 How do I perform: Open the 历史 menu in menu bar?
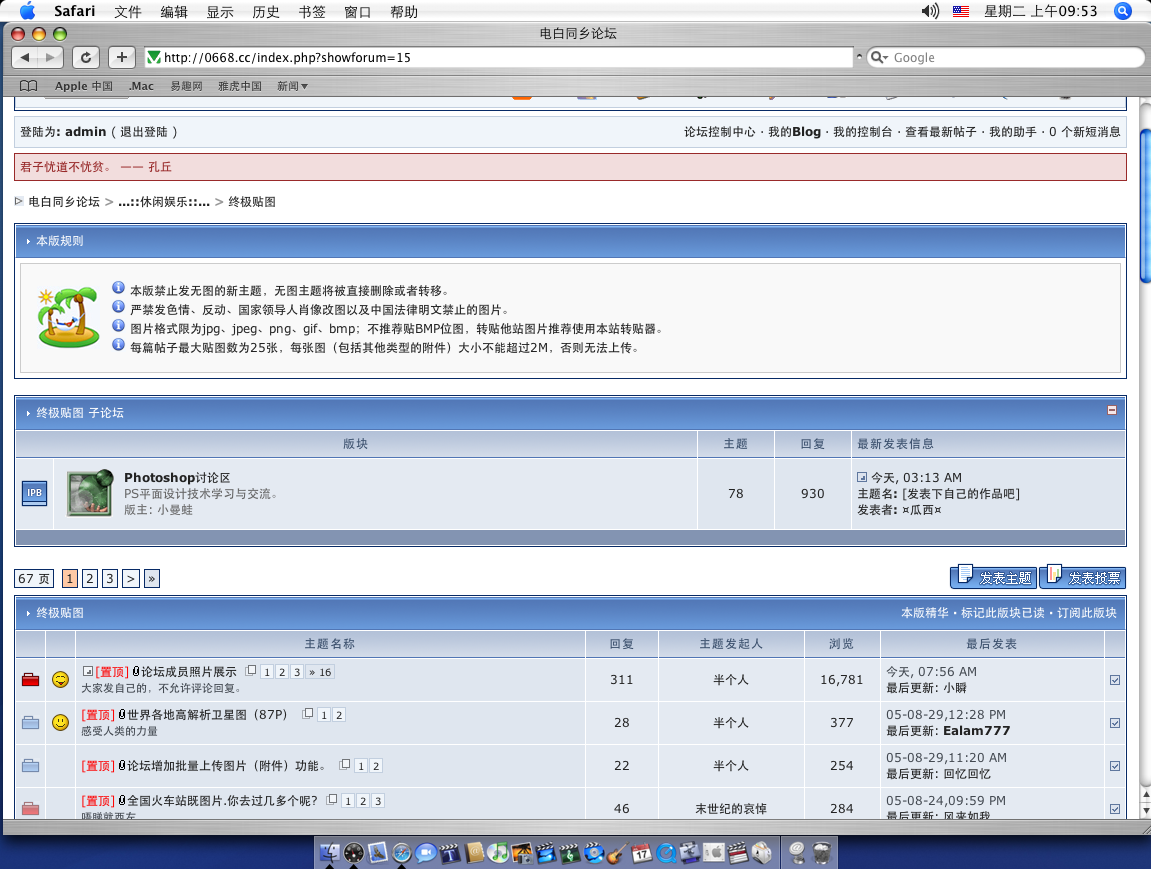266,12
